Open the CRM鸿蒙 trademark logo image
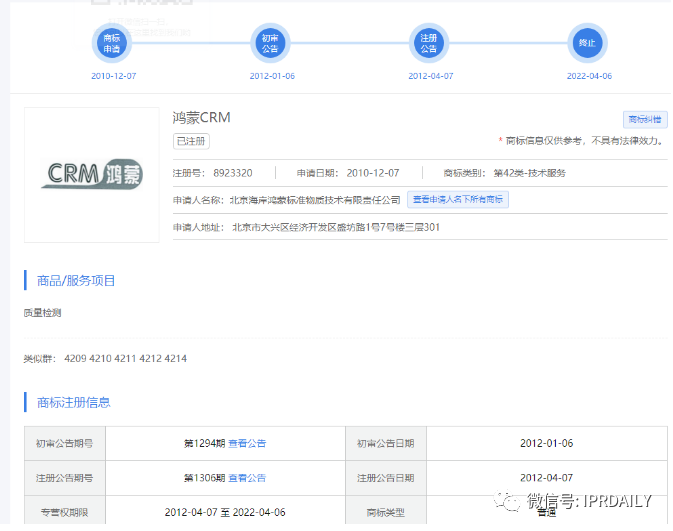The width and height of the screenshot is (673, 531). coord(92,174)
